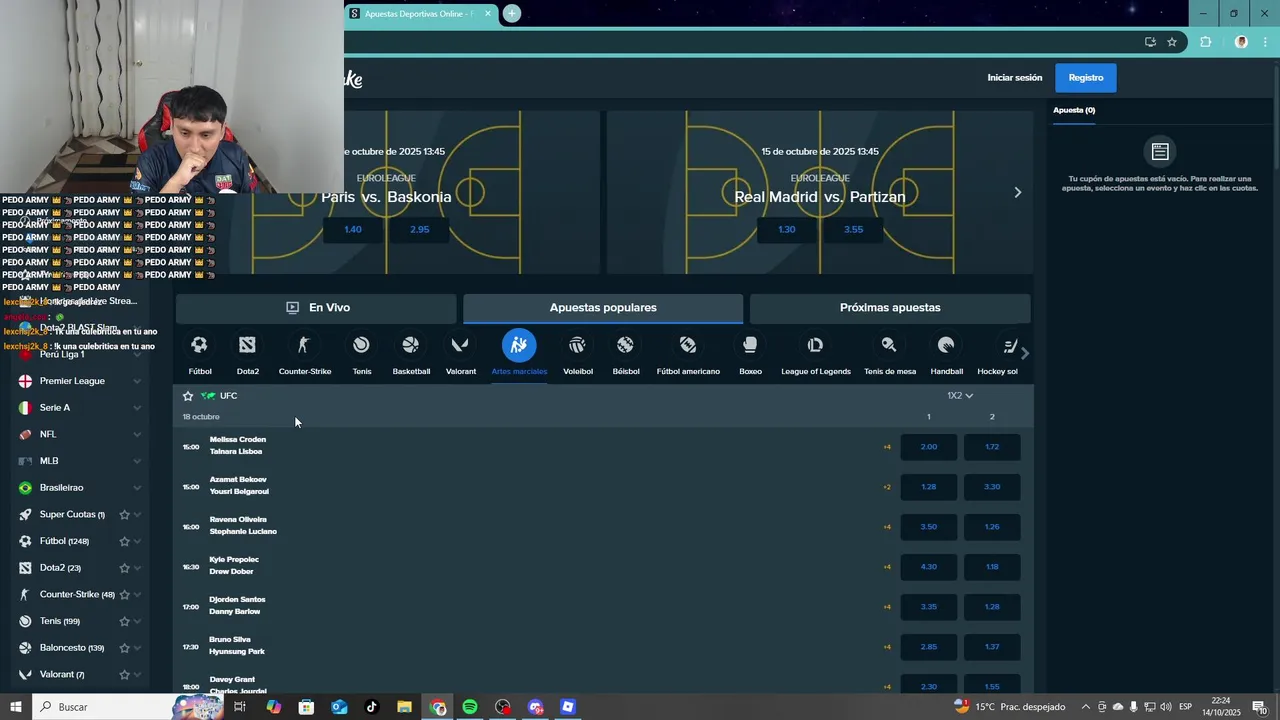Toggle favorite star for Super Cuotas
Image resolution: width=1280 pixels, height=720 pixels.
[124, 514]
